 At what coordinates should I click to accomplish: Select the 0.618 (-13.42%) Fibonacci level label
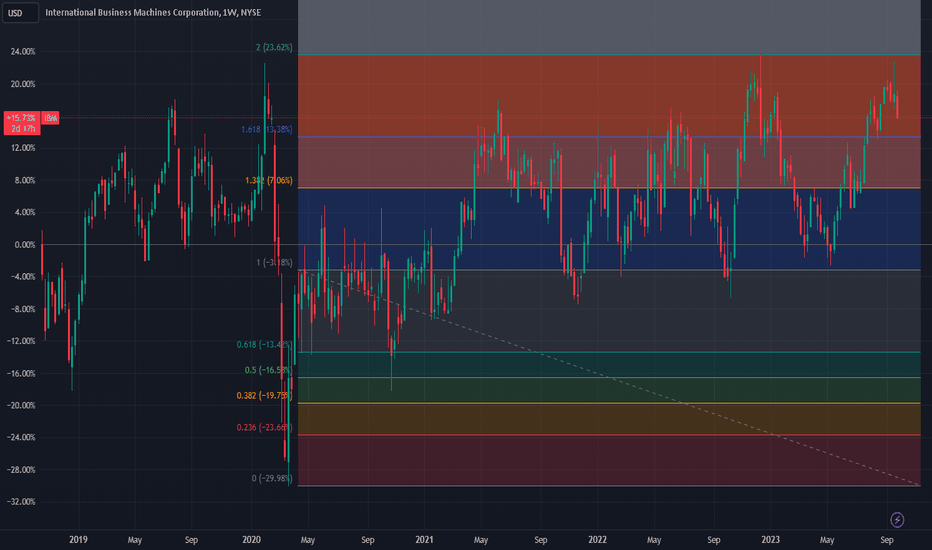(x=265, y=345)
